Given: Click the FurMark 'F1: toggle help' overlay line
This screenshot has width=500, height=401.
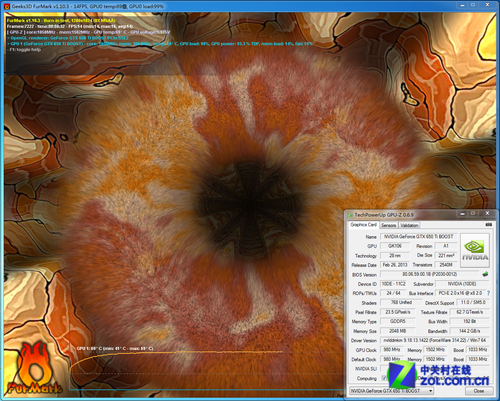Looking at the screenshot, I should click(24, 49).
